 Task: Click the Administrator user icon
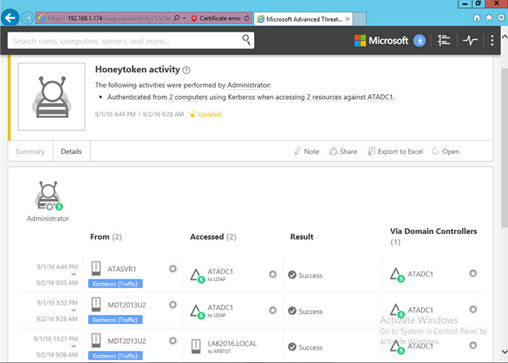click(x=49, y=195)
